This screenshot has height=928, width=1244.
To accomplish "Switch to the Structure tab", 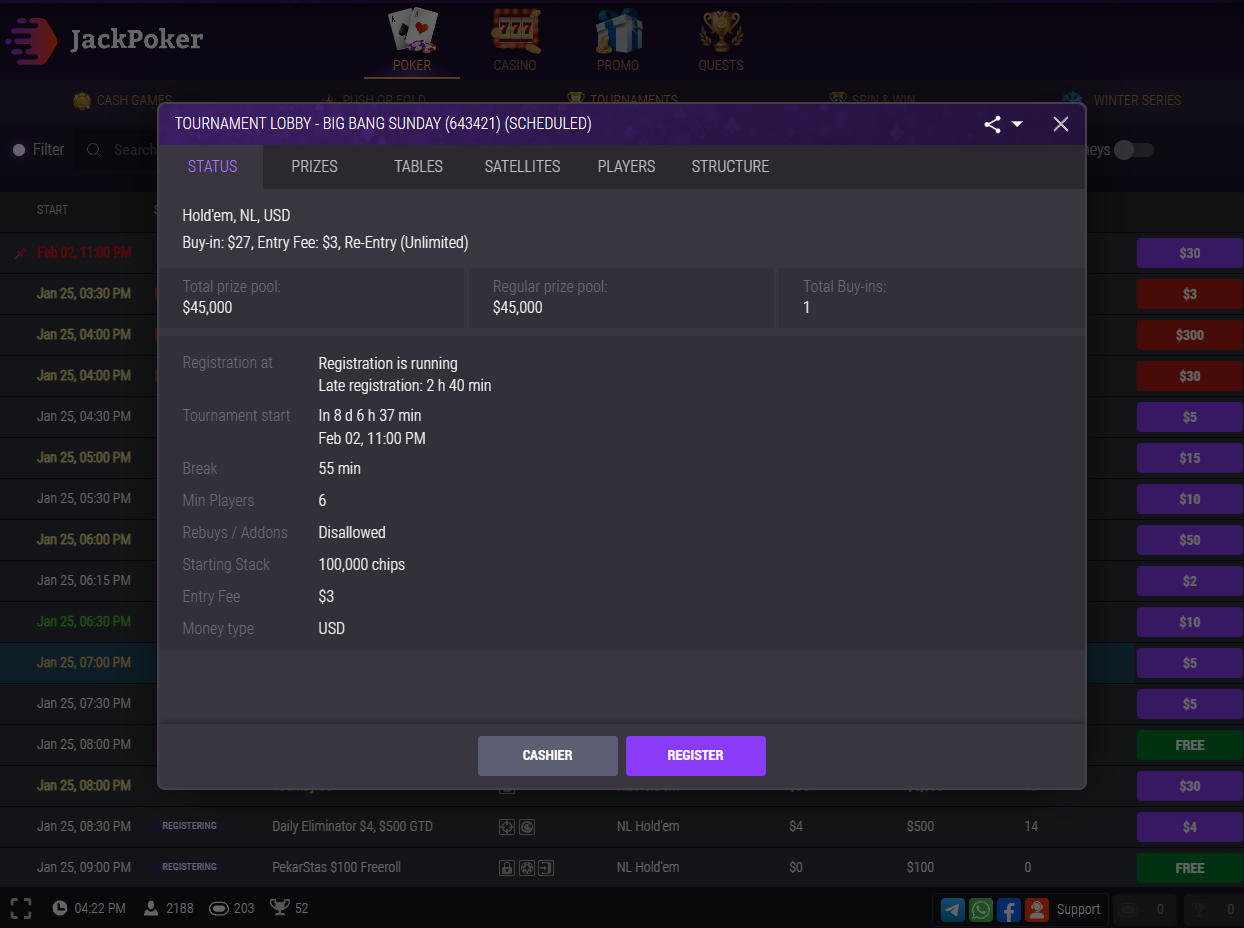I will [730, 167].
